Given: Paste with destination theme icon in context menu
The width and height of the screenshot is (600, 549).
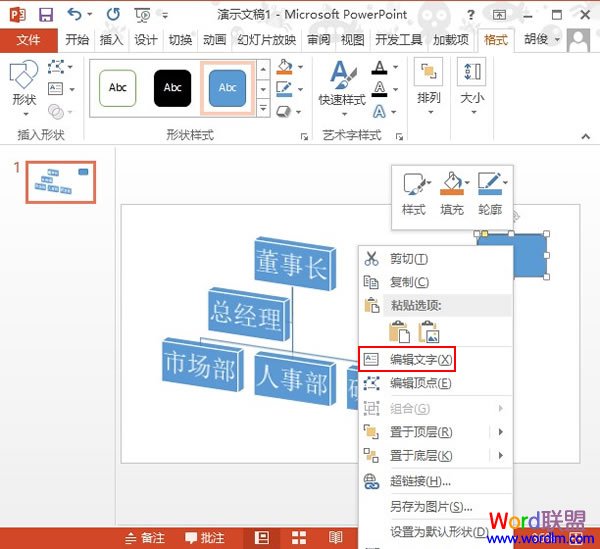Looking at the screenshot, I should coord(399,331).
